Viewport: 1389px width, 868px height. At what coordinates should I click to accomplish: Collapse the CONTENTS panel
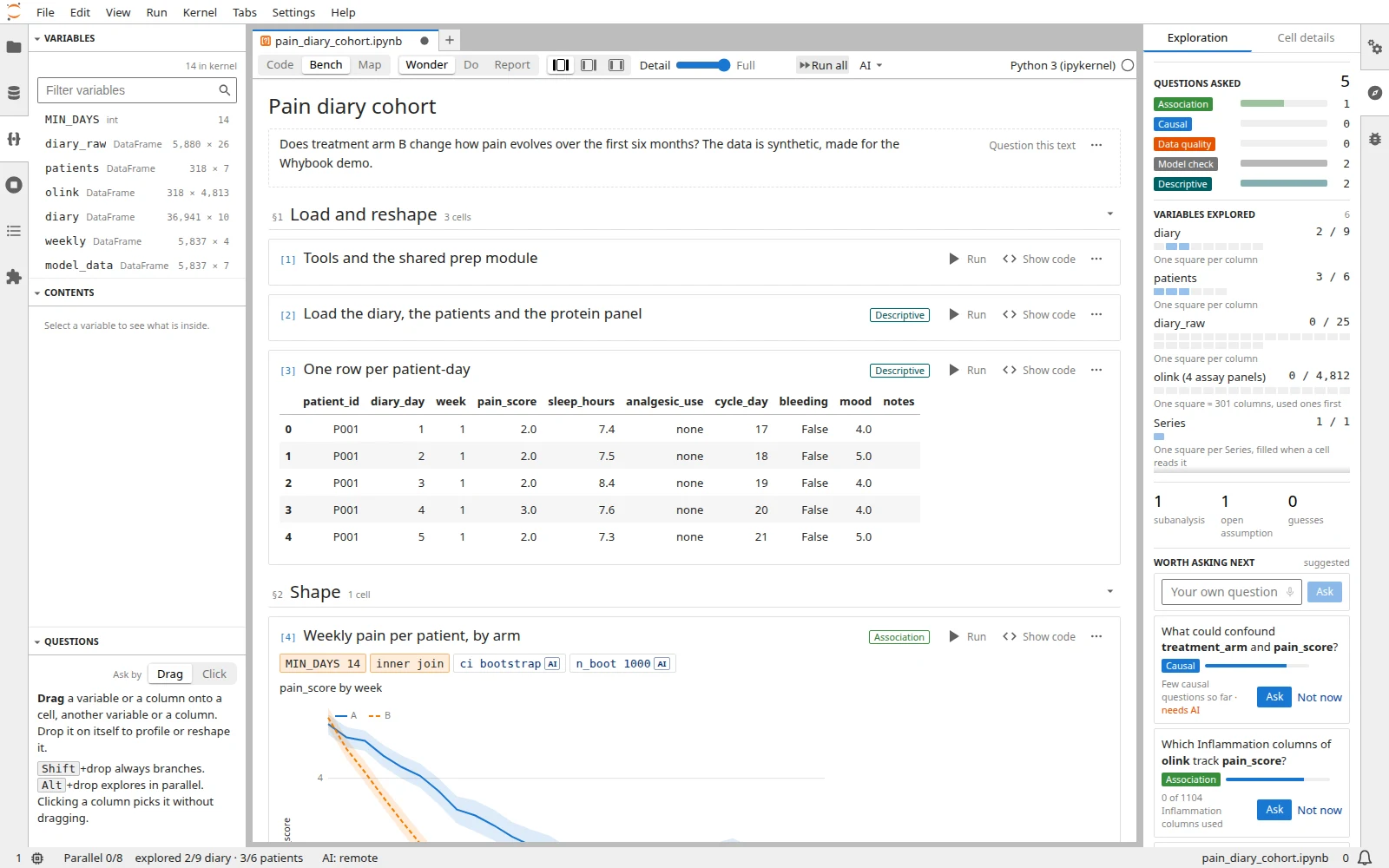[x=37, y=293]
